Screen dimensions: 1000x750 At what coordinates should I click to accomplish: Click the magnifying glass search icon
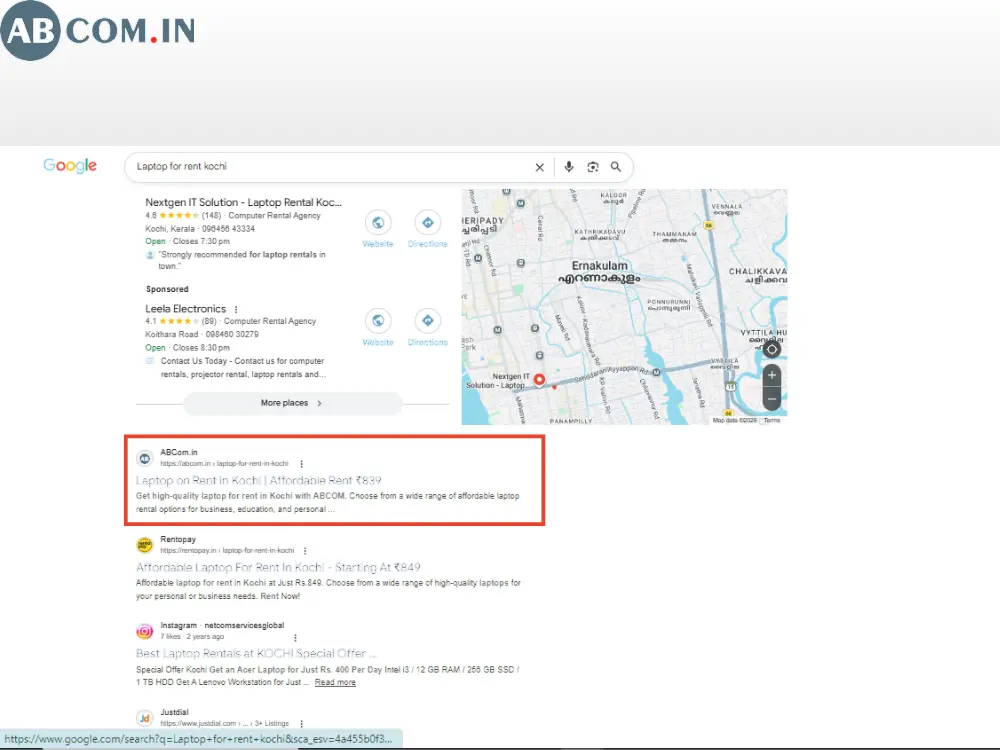pos(615,166)
